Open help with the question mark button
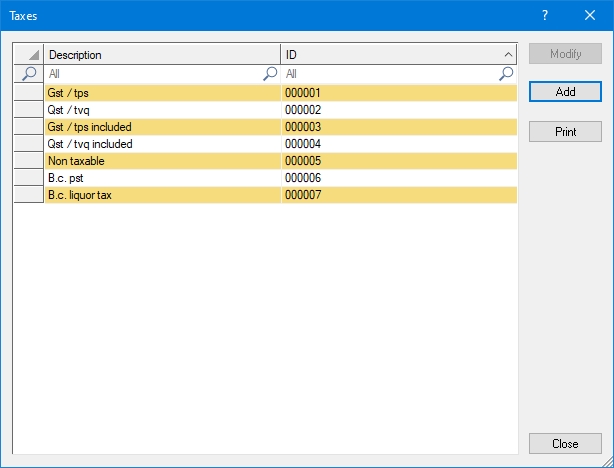Screen dimensions: 614x468 pyautogui.click(x=545, y=15)
